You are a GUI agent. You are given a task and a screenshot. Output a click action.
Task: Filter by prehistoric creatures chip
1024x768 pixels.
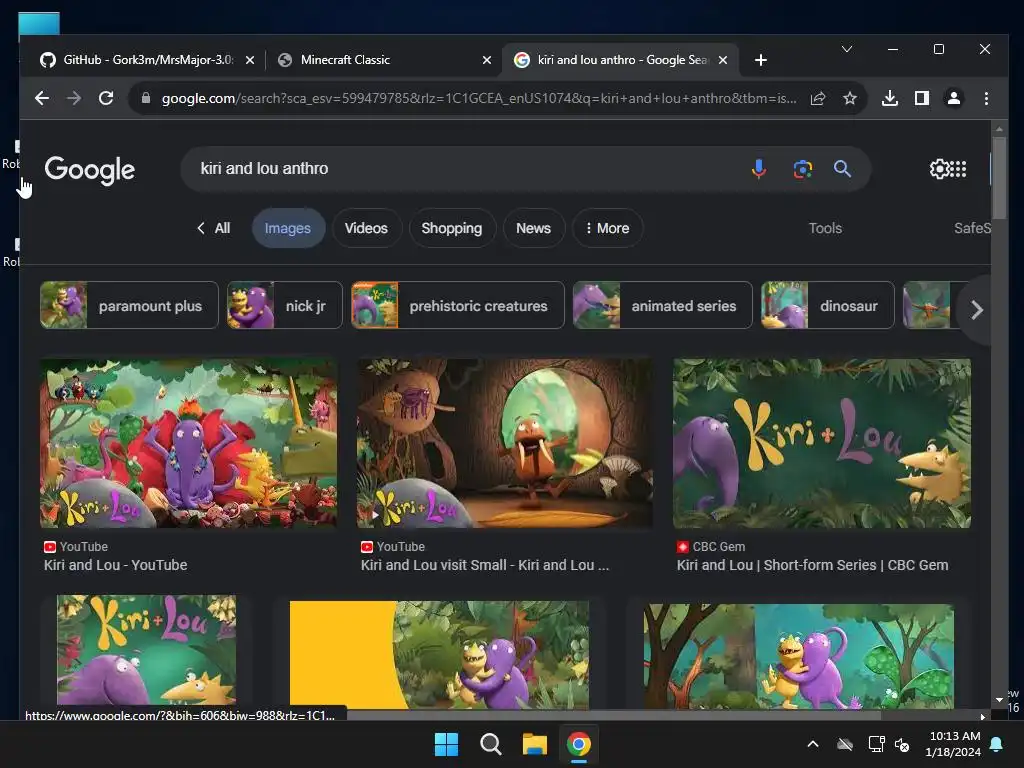[x=458, y=306]
